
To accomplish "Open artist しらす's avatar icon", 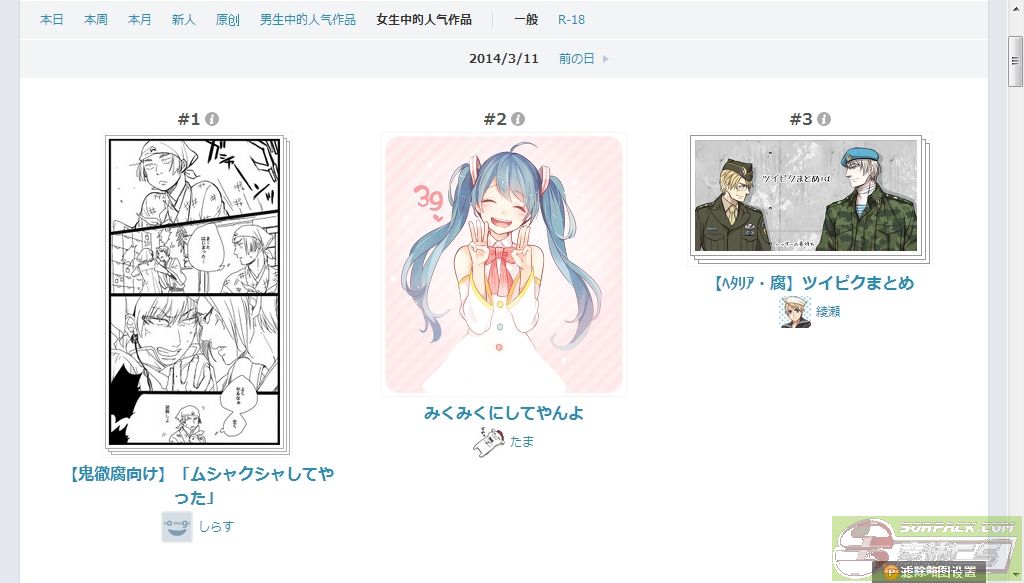I will pos(177,527).
